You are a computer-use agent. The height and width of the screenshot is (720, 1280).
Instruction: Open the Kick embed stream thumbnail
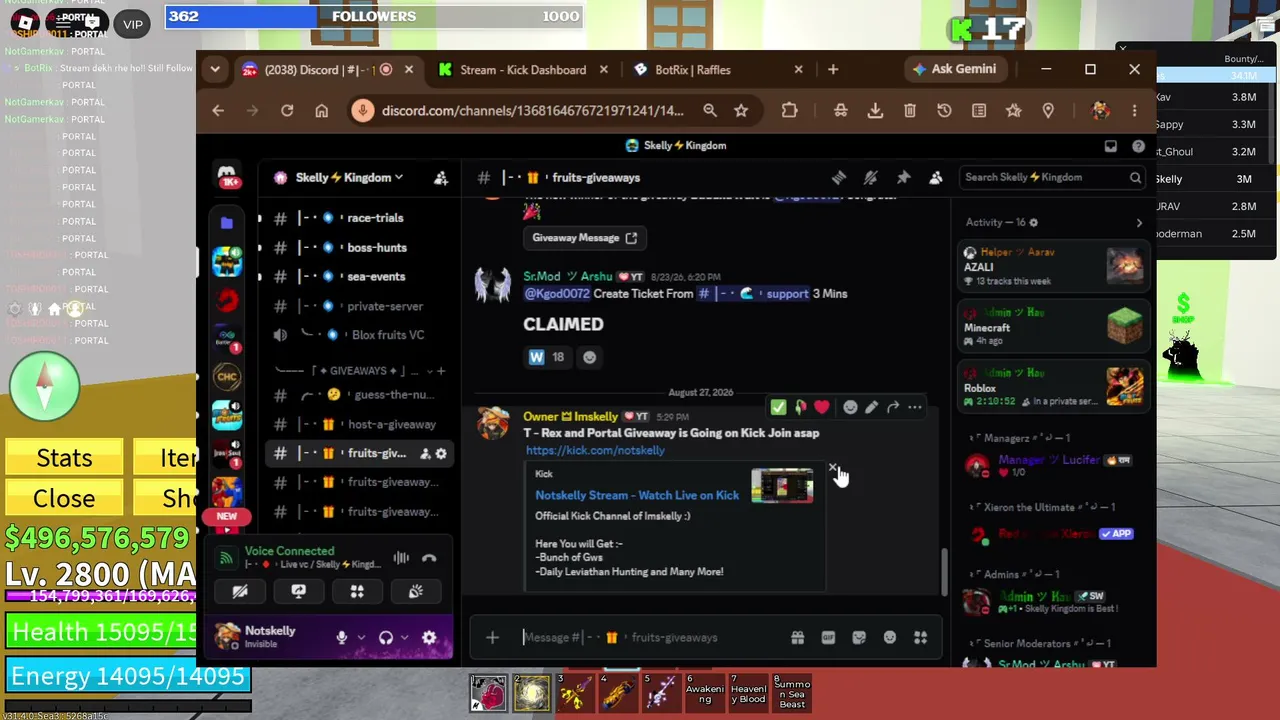[x=782, y=485]
